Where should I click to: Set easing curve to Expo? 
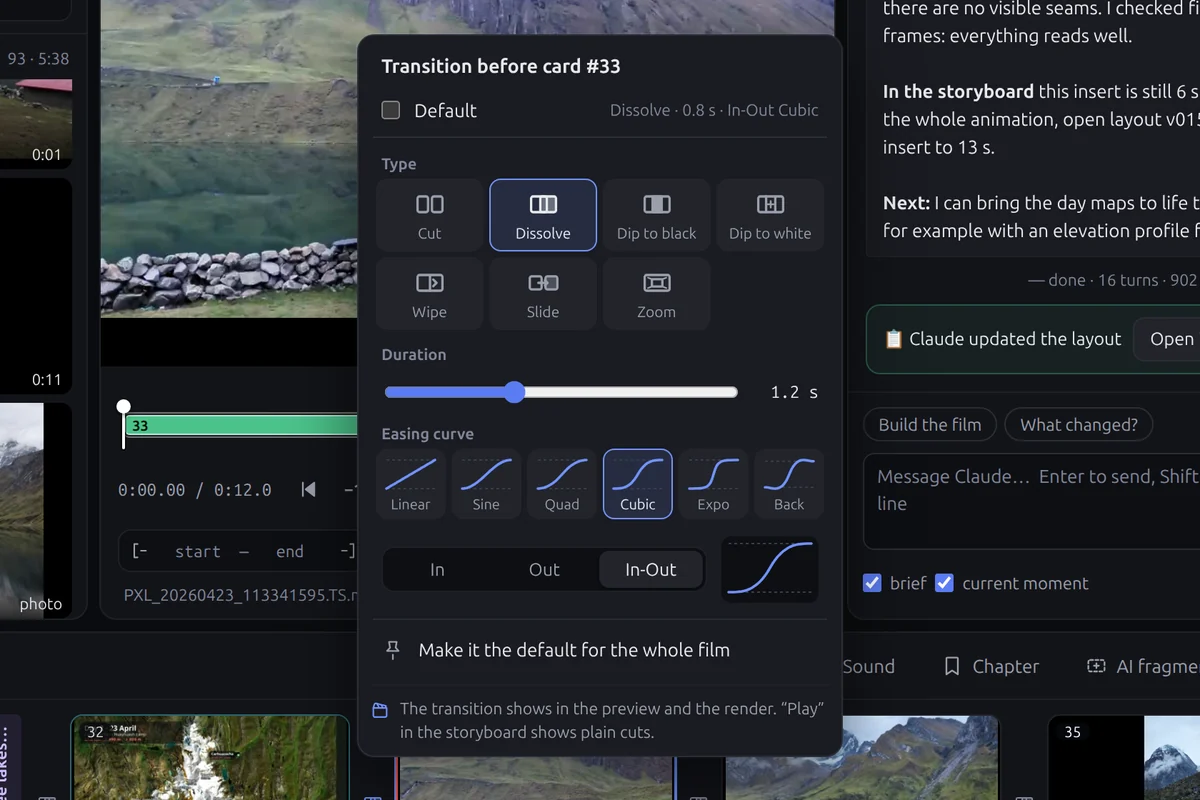(713, 484)
